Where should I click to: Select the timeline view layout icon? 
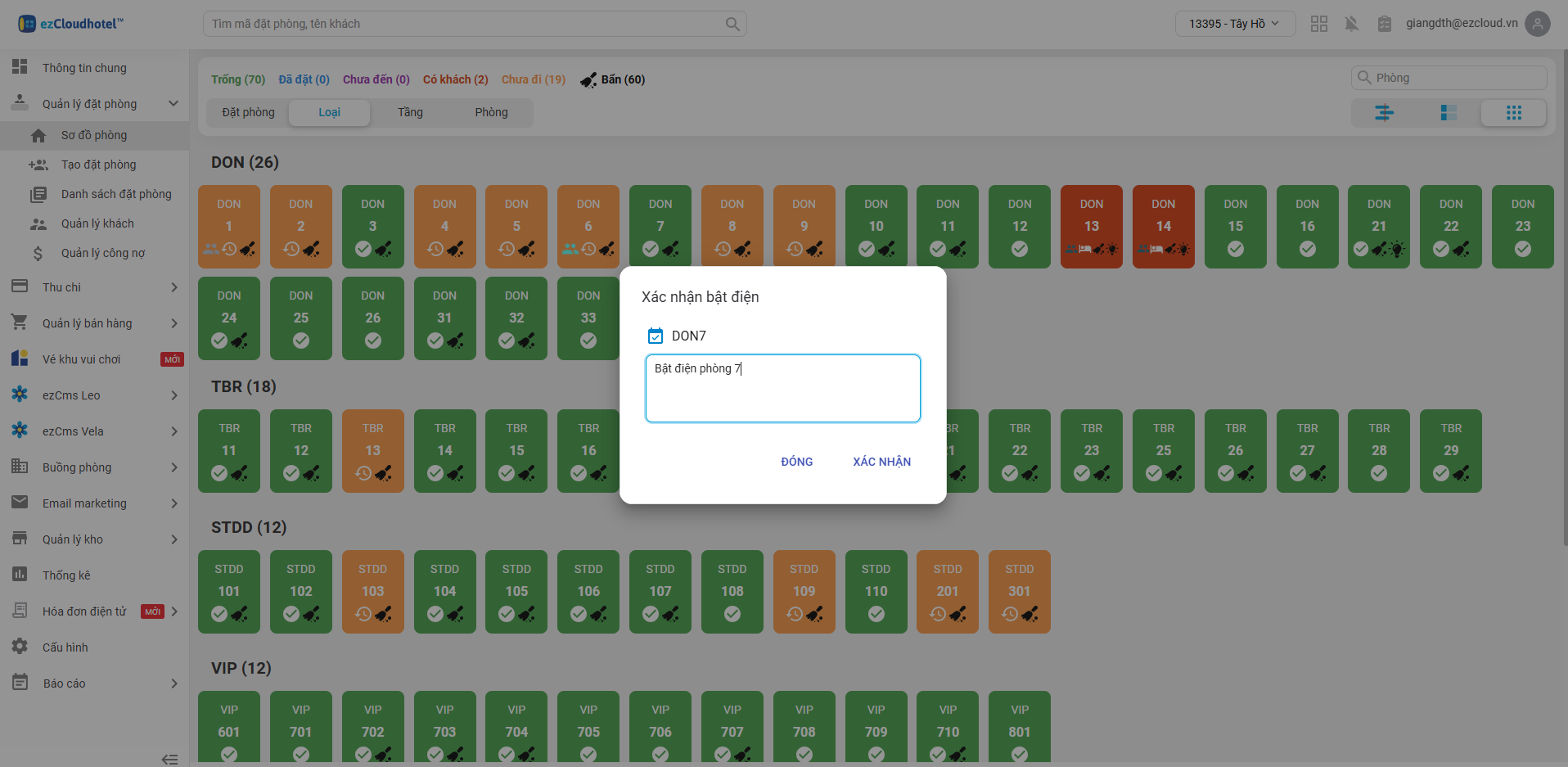tap(1383, 113)
